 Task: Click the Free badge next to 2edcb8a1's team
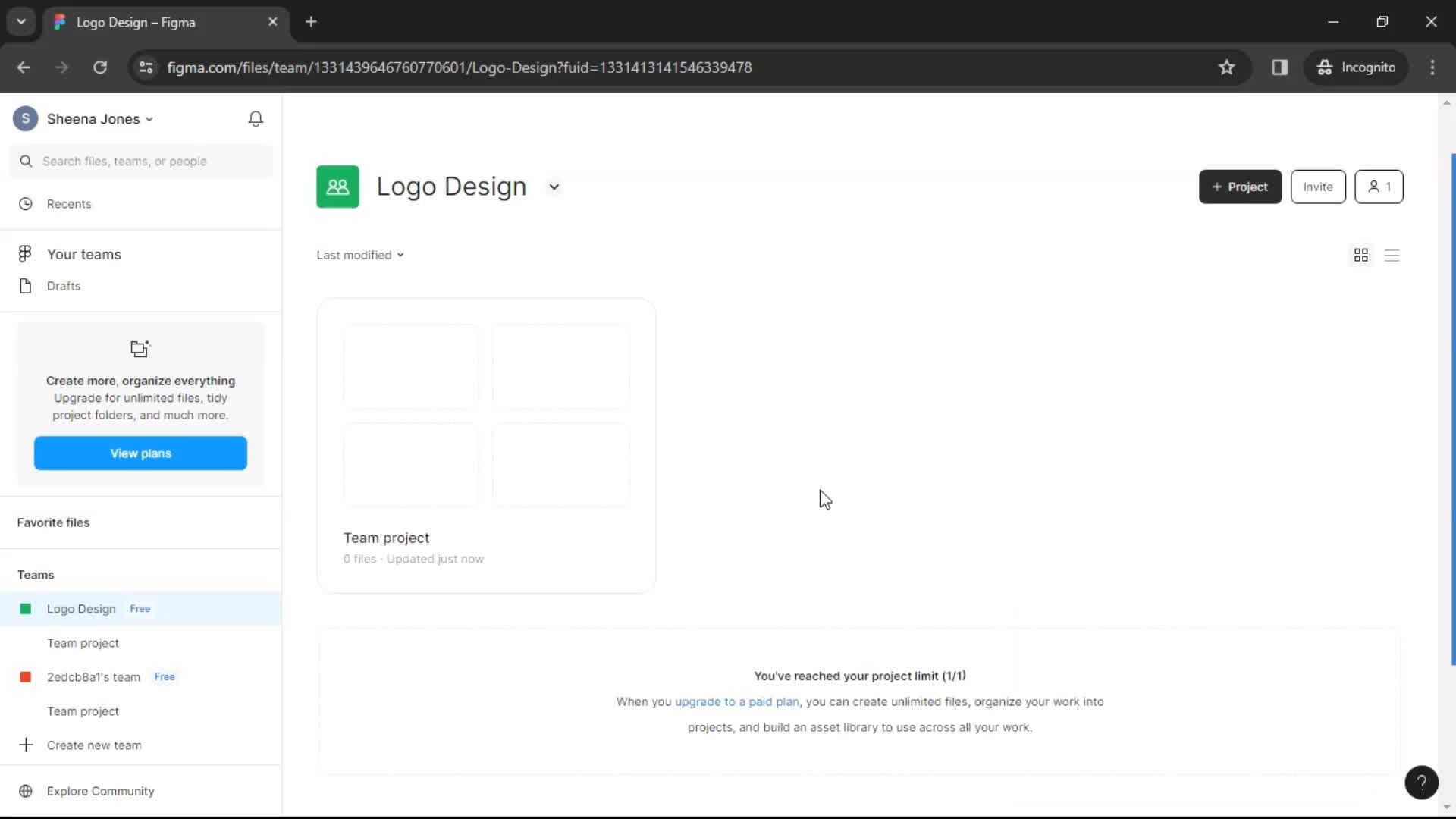coord(165,677)
